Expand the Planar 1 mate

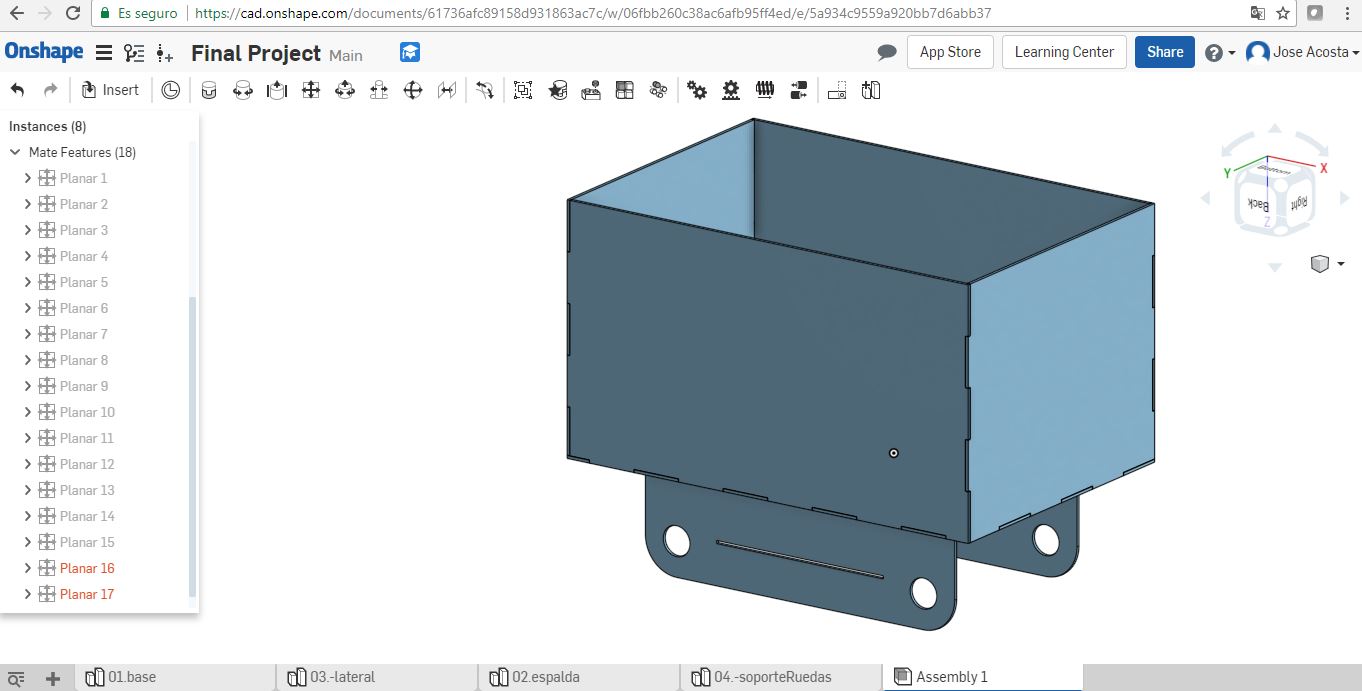28,178
